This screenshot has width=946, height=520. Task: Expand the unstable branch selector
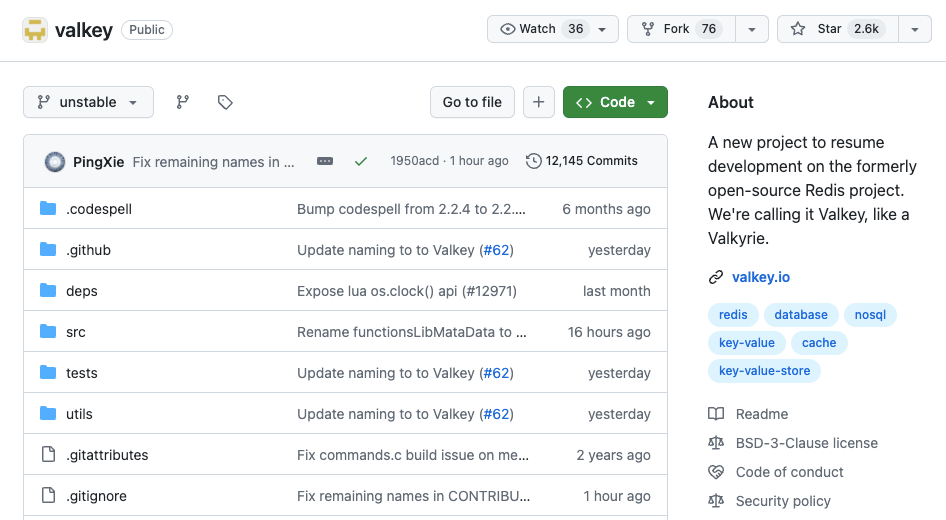click(88, 102)
